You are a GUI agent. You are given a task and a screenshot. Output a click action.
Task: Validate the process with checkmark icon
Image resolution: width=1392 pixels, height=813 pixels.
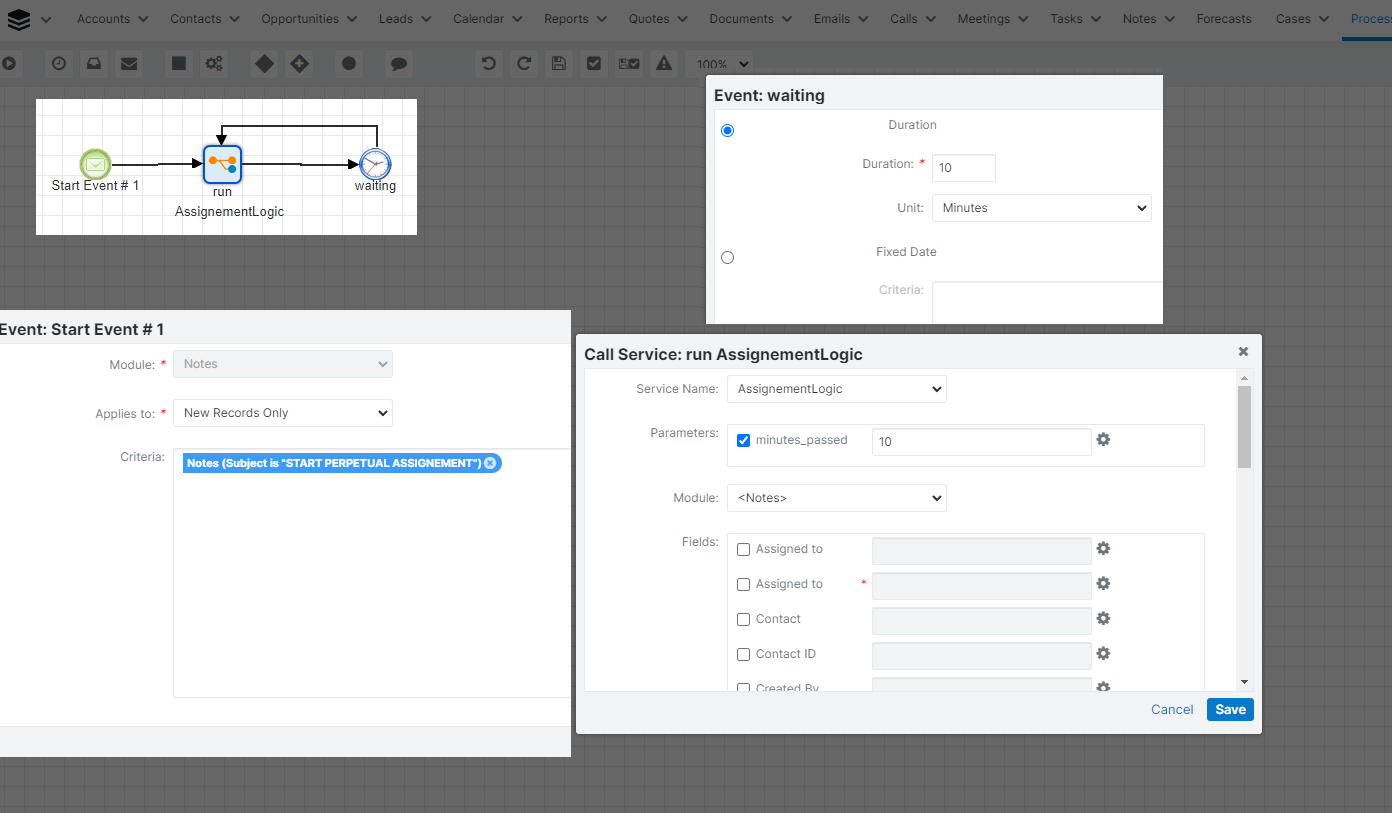[594, 63]
